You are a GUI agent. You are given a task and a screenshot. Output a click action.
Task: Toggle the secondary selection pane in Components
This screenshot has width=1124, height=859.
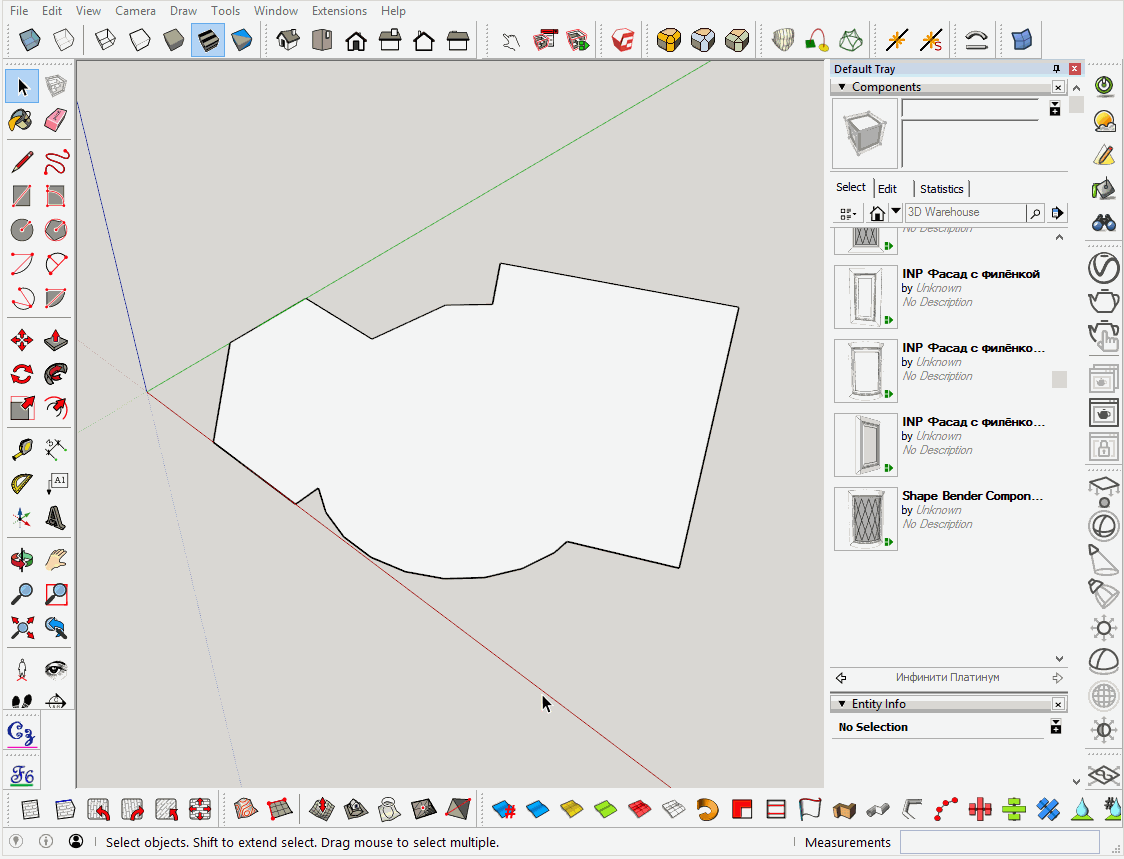point(1054,108)
